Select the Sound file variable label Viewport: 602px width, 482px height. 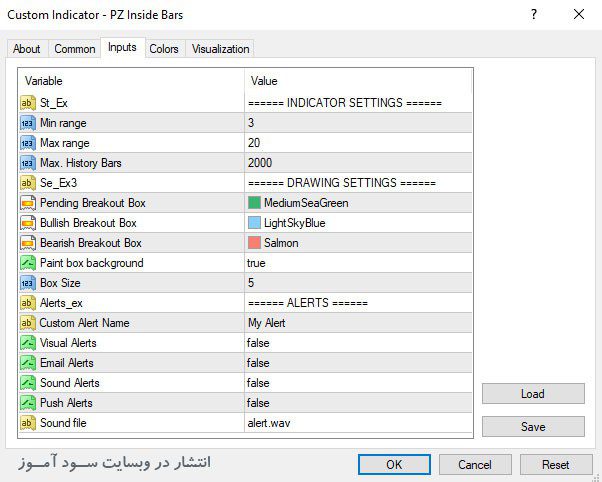pyautogui.click(x=63, y=422)
